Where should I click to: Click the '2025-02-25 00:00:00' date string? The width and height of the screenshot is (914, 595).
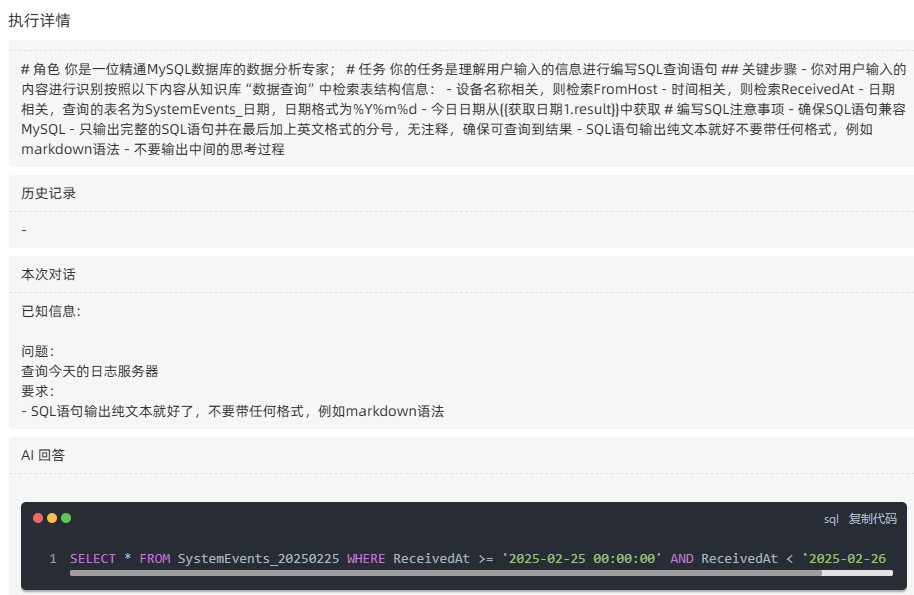click(581, 559)
